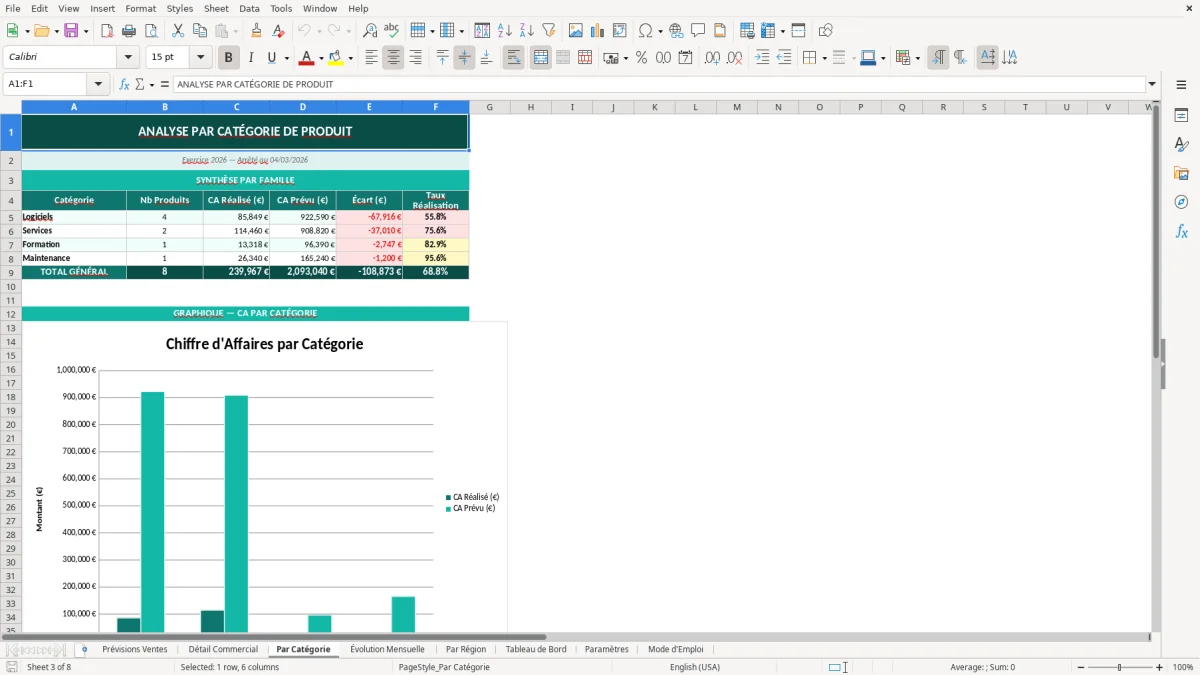
Task: Select column header D
Action: click(303, 107)
